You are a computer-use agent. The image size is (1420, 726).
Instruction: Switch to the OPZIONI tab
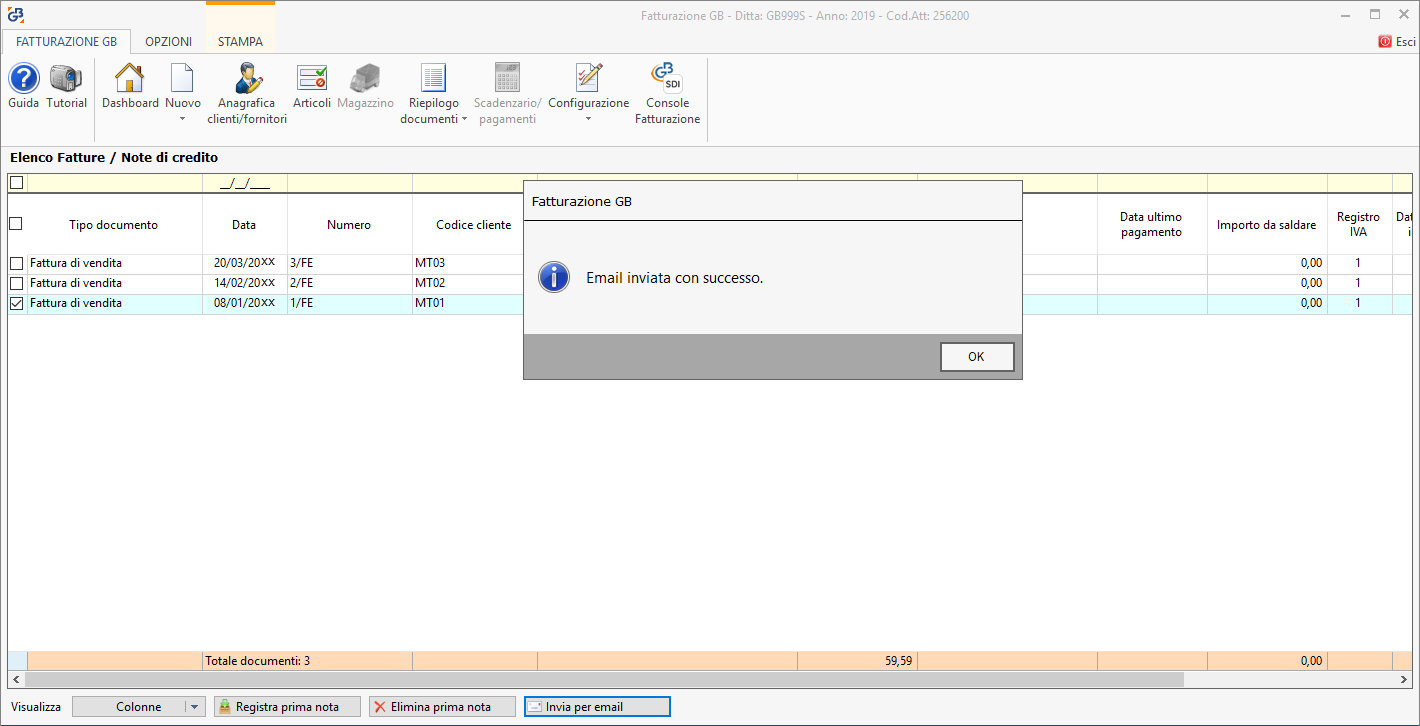tap(168, 42)
